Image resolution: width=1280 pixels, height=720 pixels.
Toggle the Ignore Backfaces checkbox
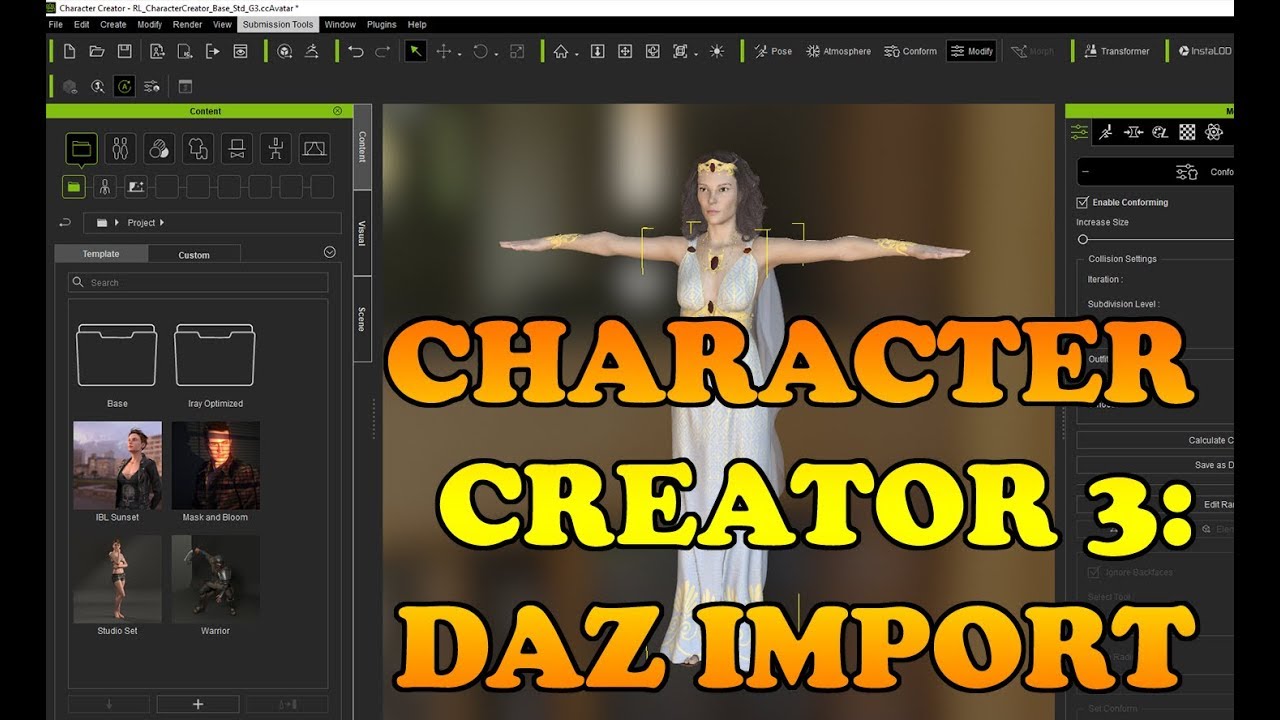(1093, 573)
